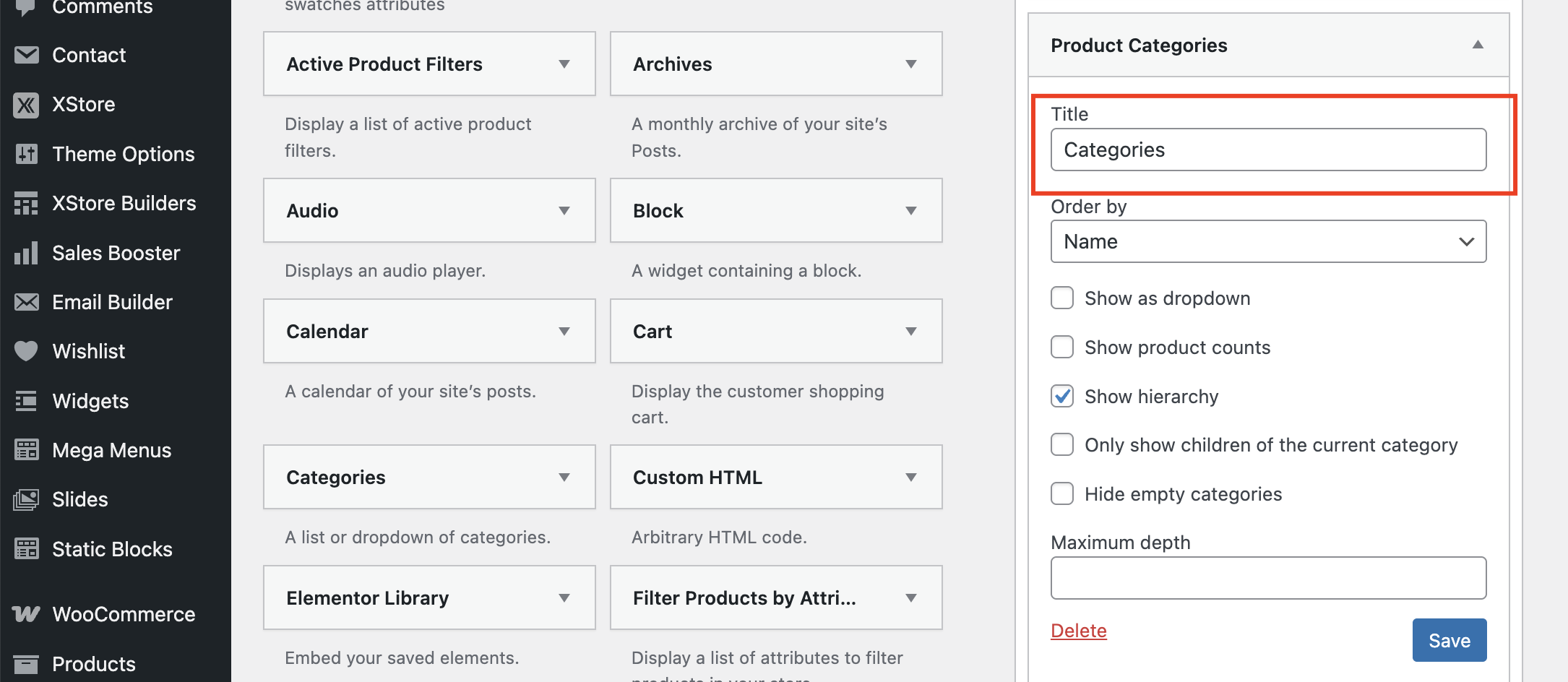Viewport: 1568px width, 682px height.
Task: Click the XStore Builders grid icon
Action: click(x=26, y=204)
